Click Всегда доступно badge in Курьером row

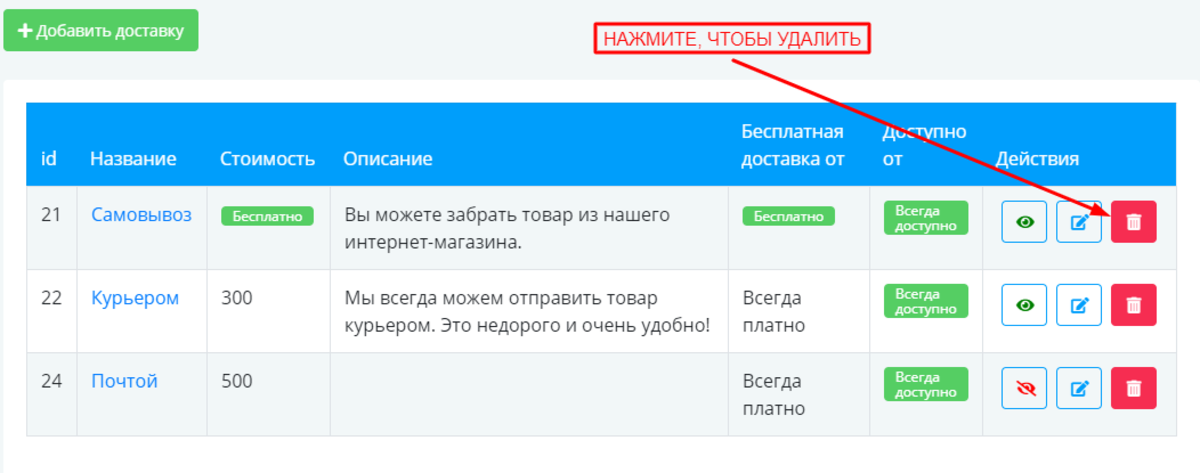tap(926, 301)
